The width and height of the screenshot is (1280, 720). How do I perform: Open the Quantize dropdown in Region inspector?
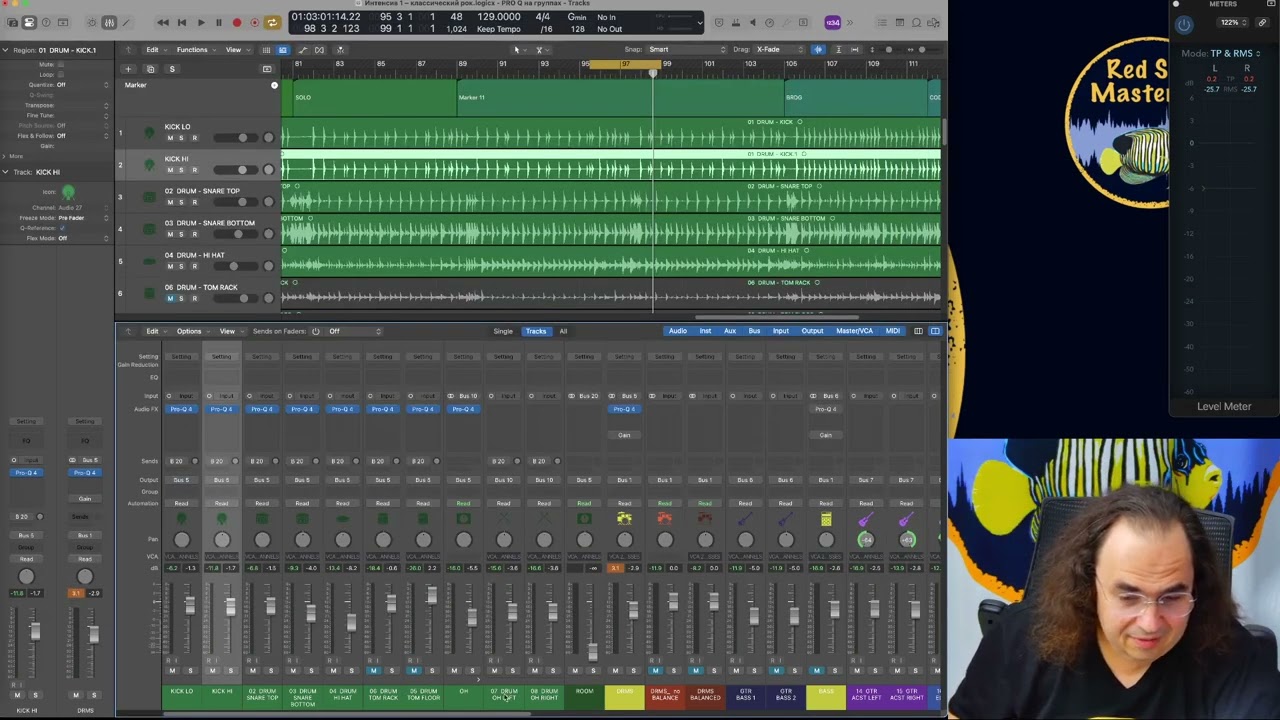82,85
